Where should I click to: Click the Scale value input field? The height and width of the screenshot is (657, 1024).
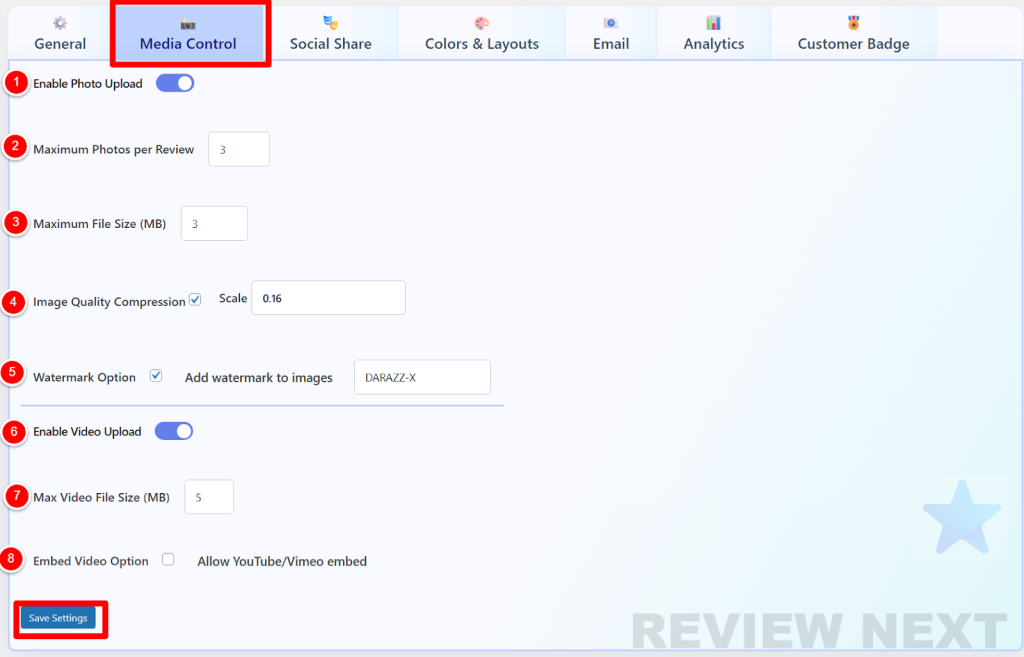328,298
